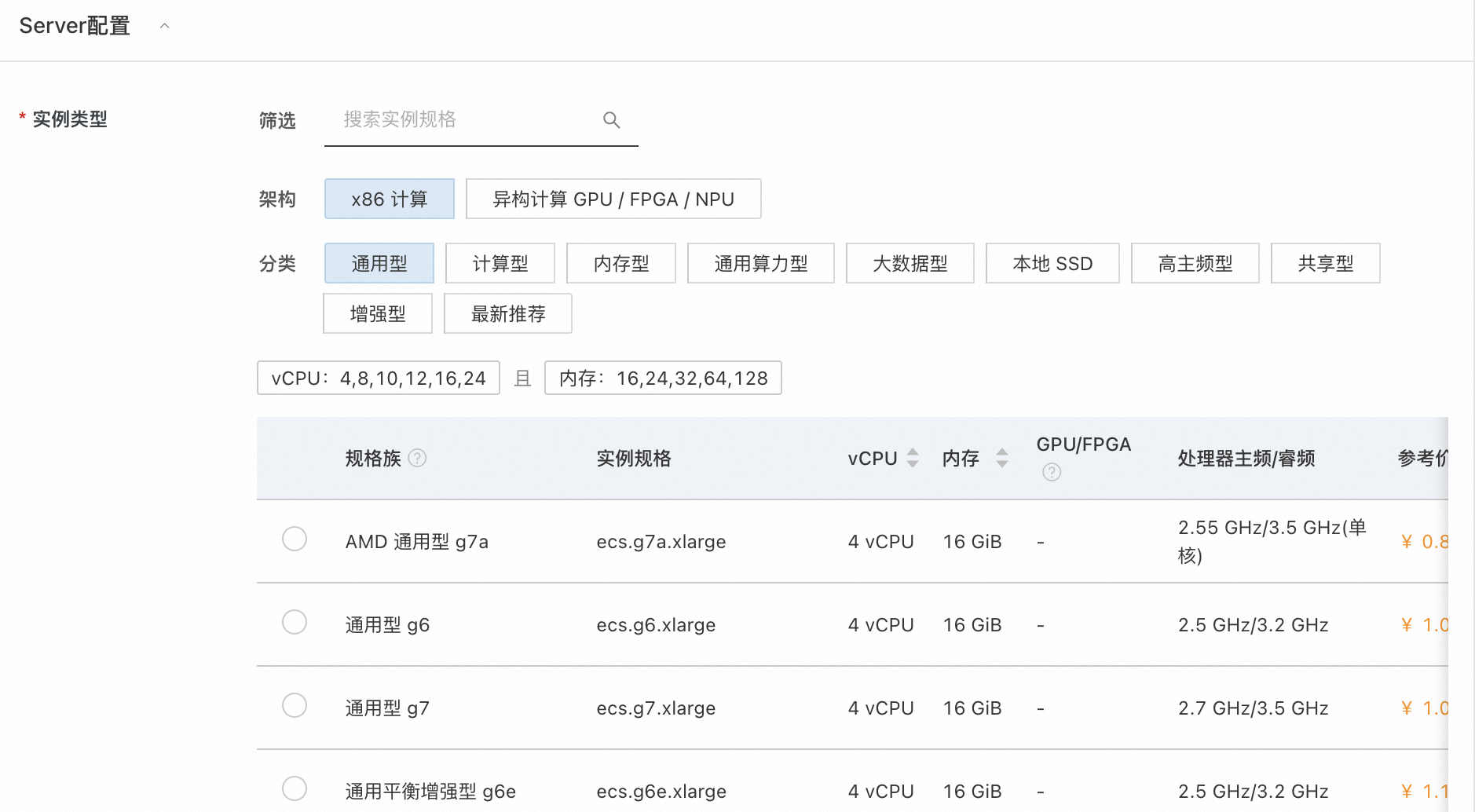Select the AMD 通用型 g7a radio button
The height and width of the screenshot is (812, 1475).
pyautogui.click(x=295, y=540)
